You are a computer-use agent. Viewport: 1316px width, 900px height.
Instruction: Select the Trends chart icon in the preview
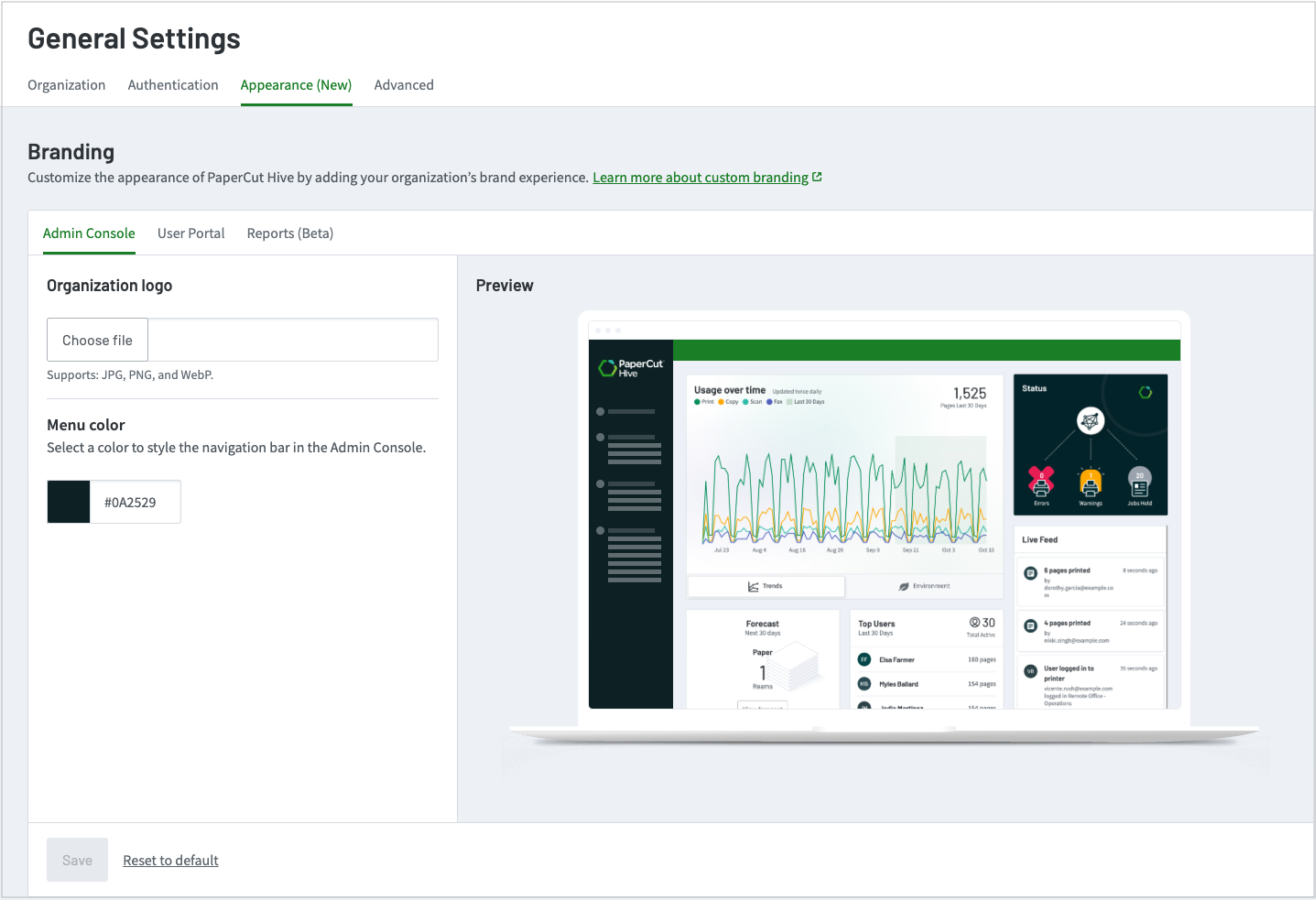(x=752, y=586)
